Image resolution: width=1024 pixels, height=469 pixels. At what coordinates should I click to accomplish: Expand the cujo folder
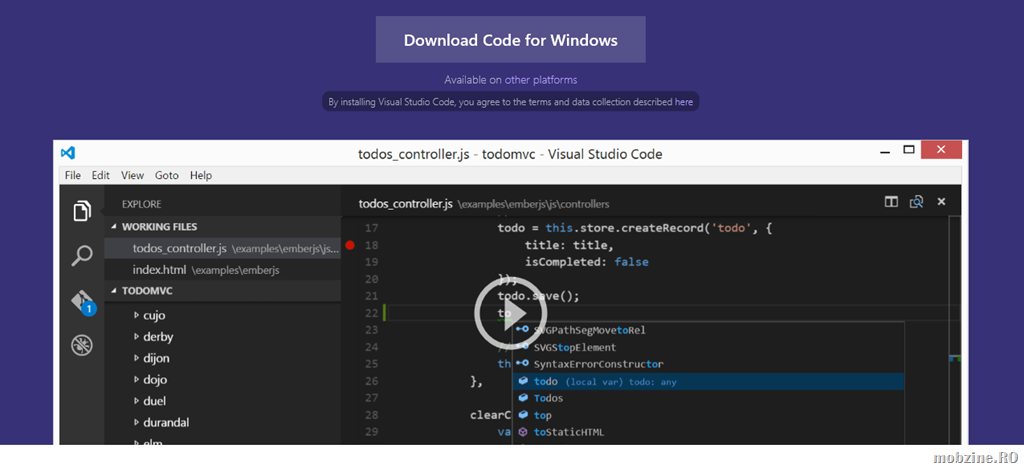click(x=137, y=315)
